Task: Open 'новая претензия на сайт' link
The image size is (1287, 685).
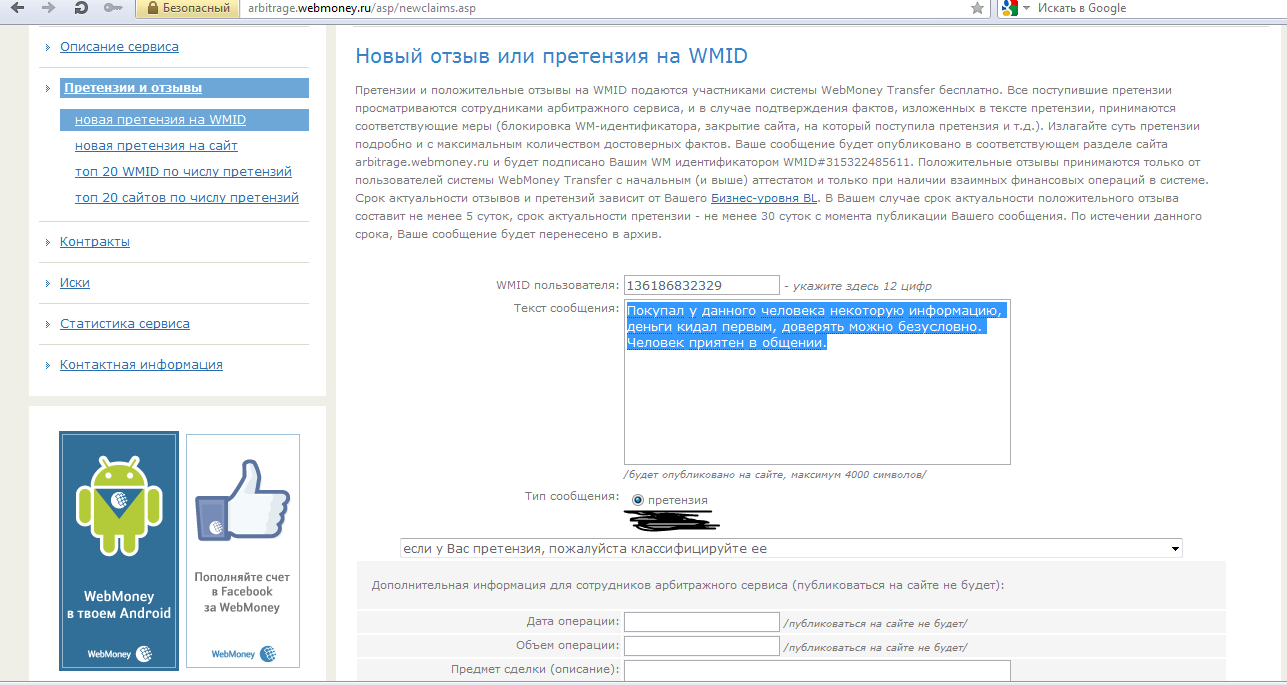Action: pos(156,146)
